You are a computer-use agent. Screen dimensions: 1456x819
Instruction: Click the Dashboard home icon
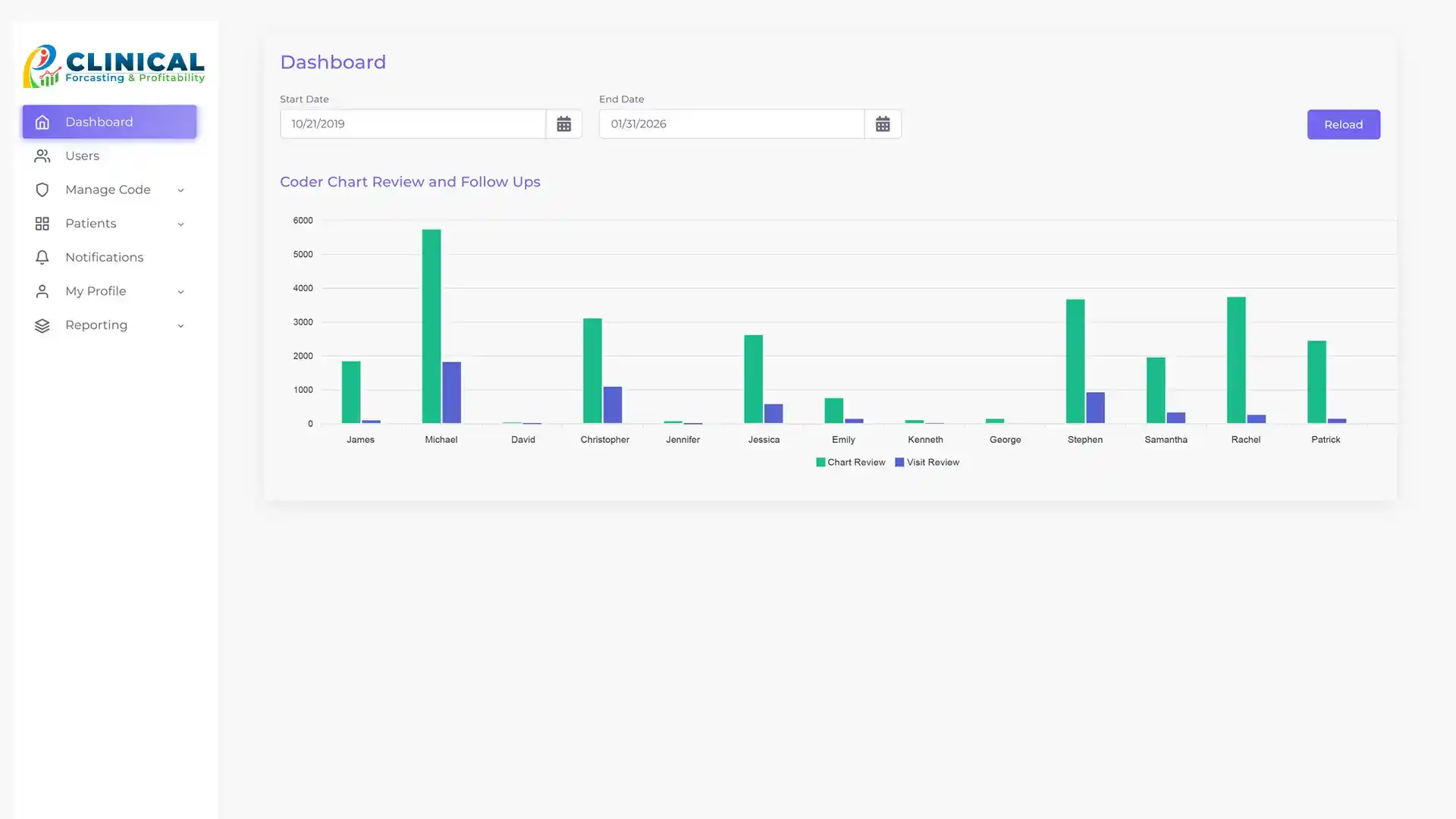pos(42,122)
